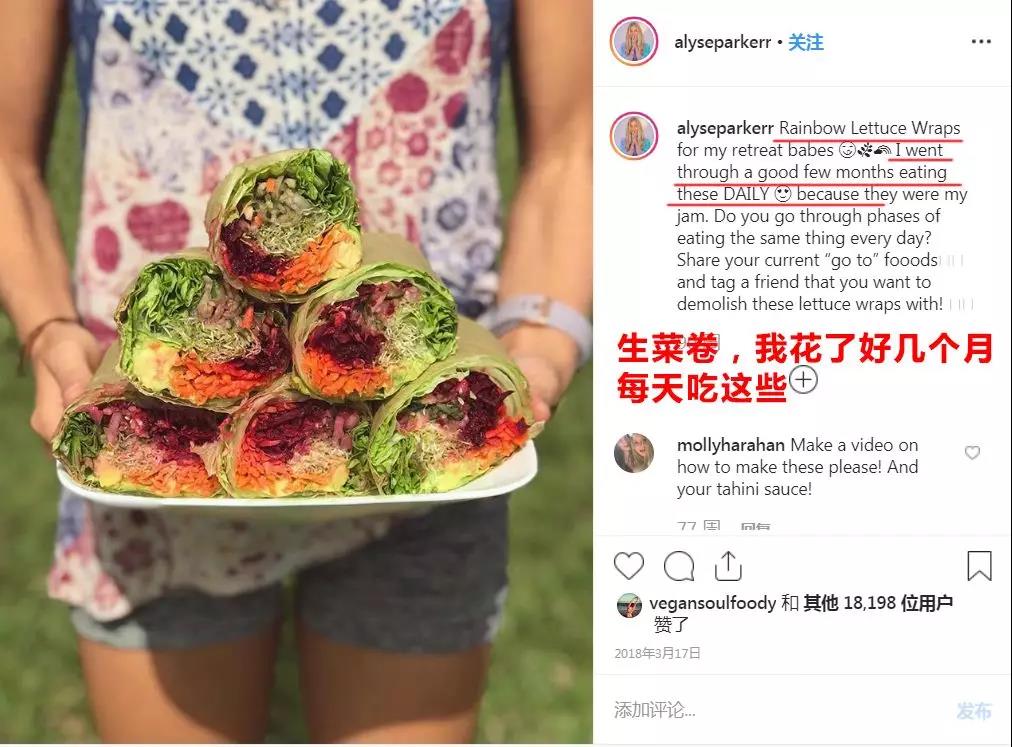Open the 2018年3月17日 post date link
This screenshot has height=747, width=1012.
657,653
